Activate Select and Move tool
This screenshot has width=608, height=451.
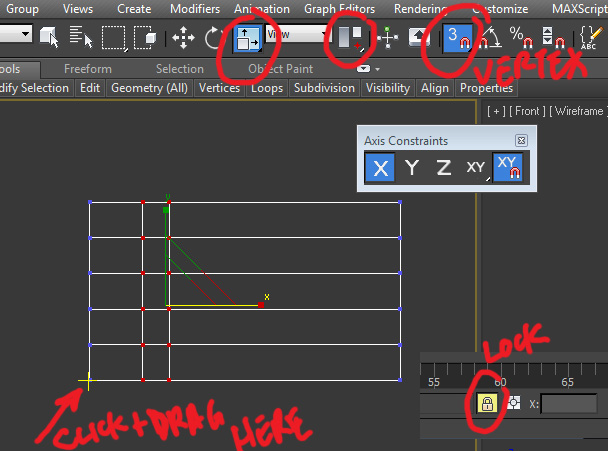point(183,38)
